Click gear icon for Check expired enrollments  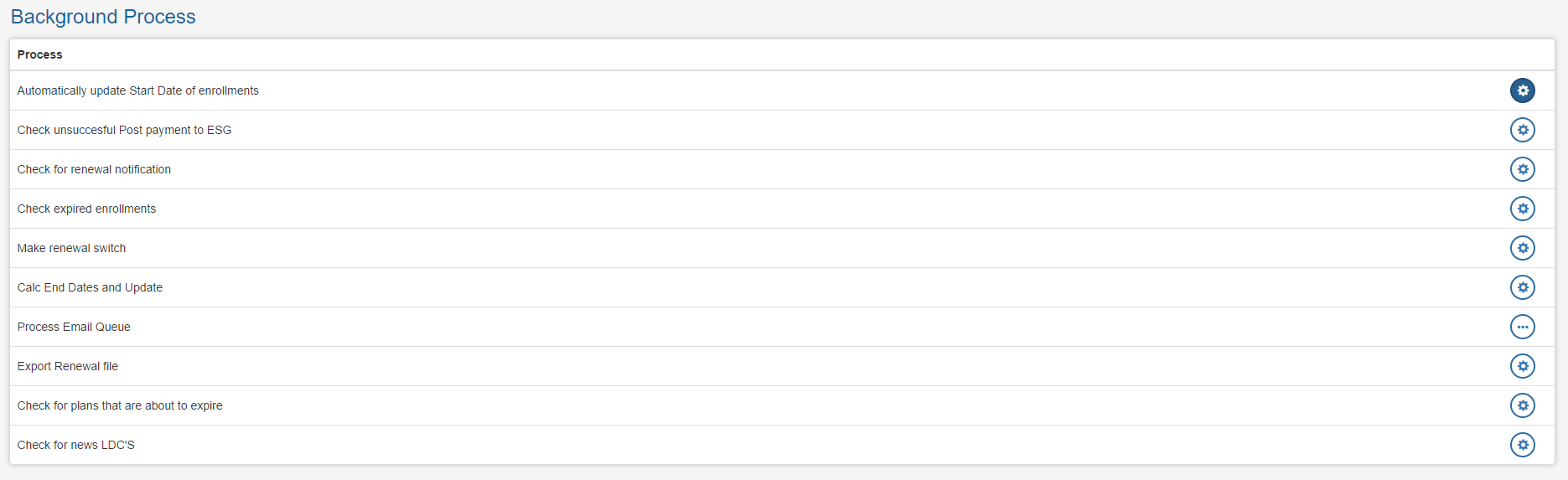[x=1522, y=209]
